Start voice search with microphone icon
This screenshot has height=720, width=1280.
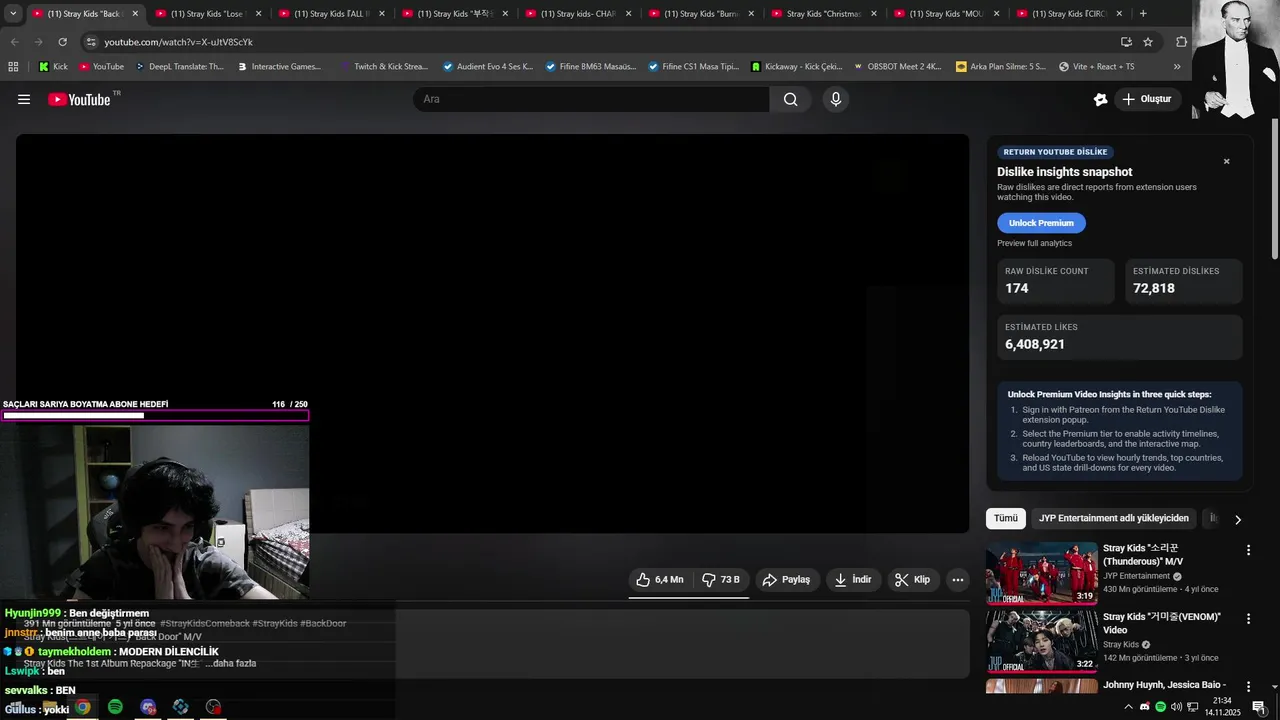point(836,99)
